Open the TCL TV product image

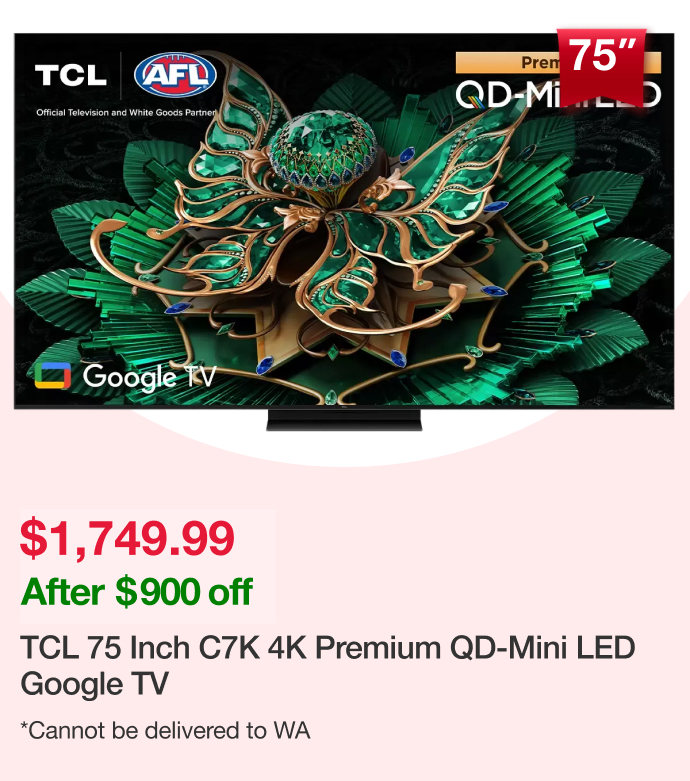click(x=344, y=232)
